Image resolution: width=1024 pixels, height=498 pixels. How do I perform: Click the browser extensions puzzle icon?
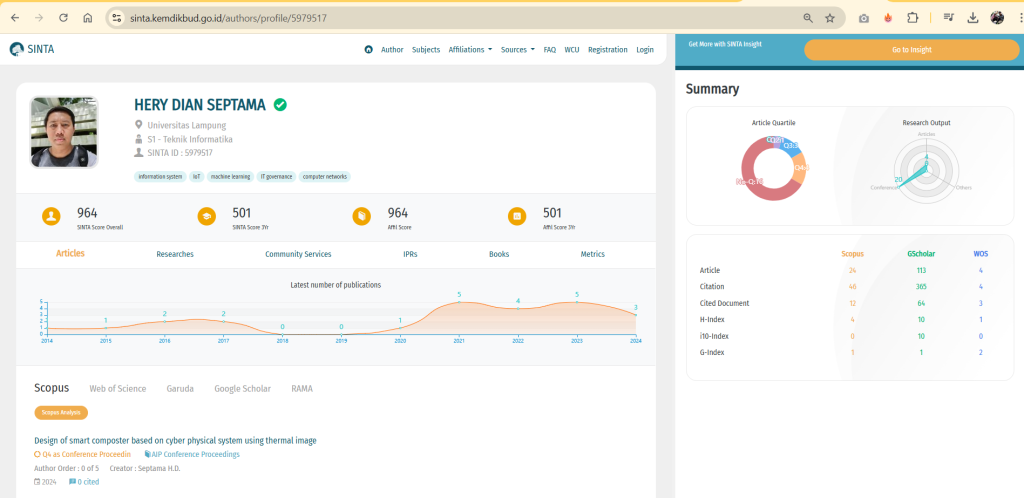pos(912,18)
